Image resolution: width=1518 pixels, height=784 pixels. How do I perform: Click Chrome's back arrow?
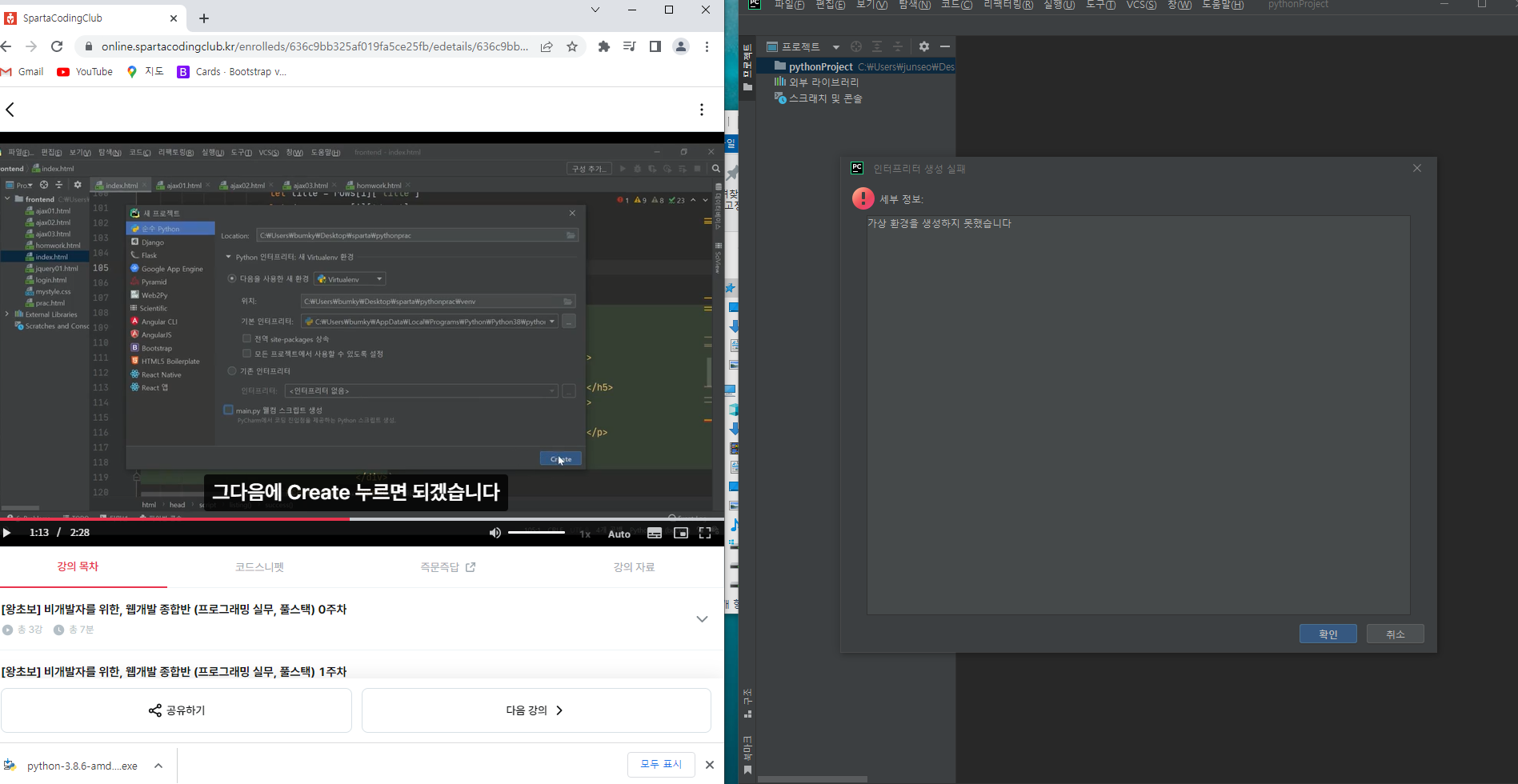7,46
